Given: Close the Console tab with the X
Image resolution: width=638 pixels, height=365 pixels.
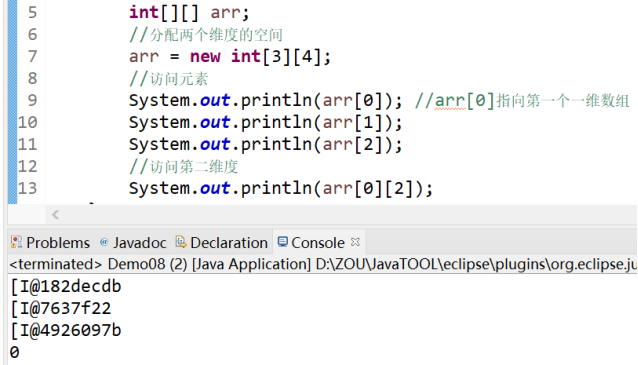Looking at the screenshot, I should pyautogui.click(x=355, y=242).
